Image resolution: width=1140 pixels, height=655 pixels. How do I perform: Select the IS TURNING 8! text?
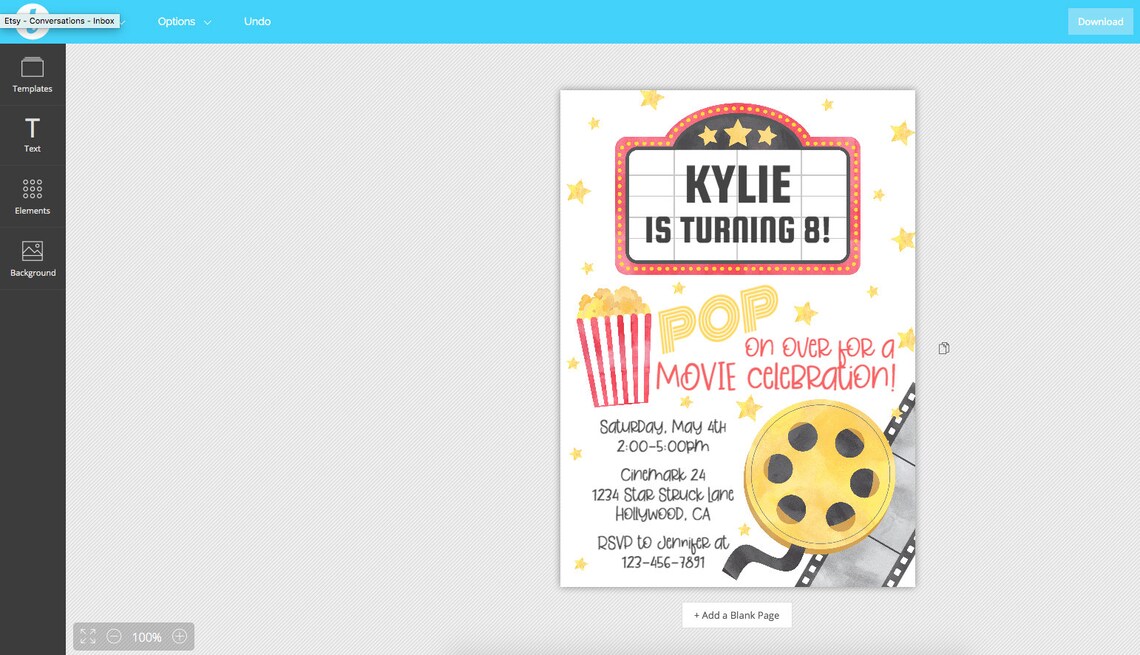coord(737,230)
